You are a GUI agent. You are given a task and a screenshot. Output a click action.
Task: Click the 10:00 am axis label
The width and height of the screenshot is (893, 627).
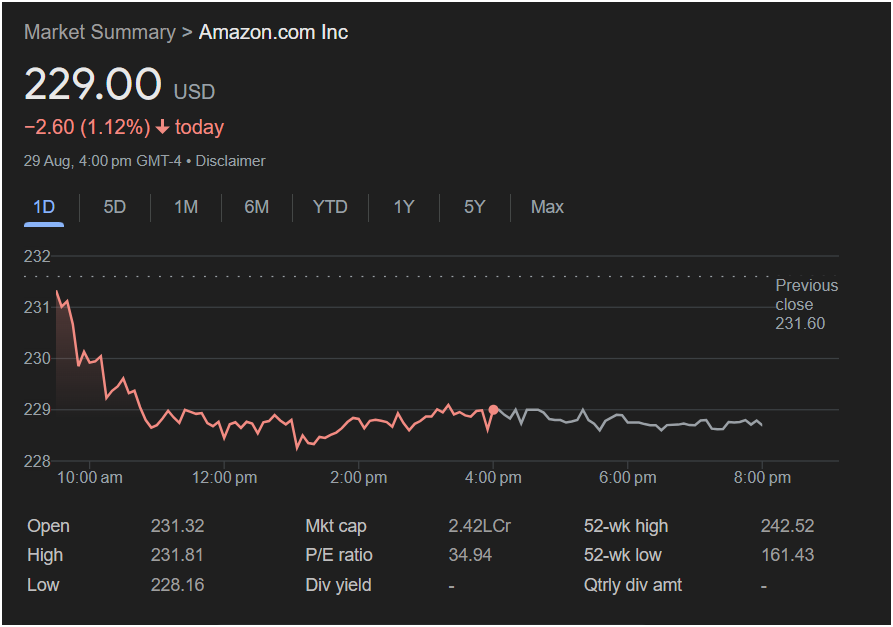[89, 477]
